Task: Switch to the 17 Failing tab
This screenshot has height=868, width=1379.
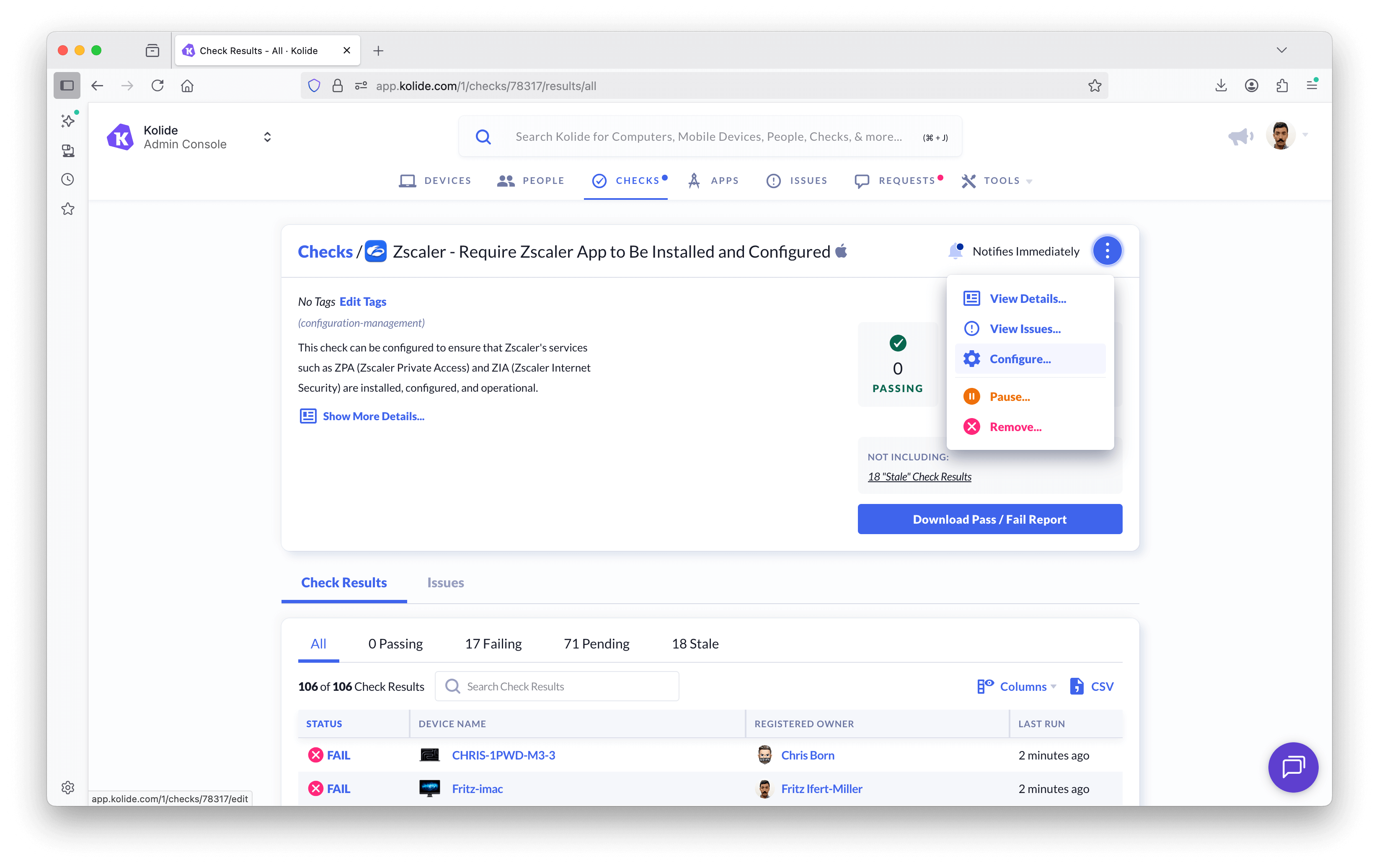Action: pyautogui.click(x=493, y=643)
